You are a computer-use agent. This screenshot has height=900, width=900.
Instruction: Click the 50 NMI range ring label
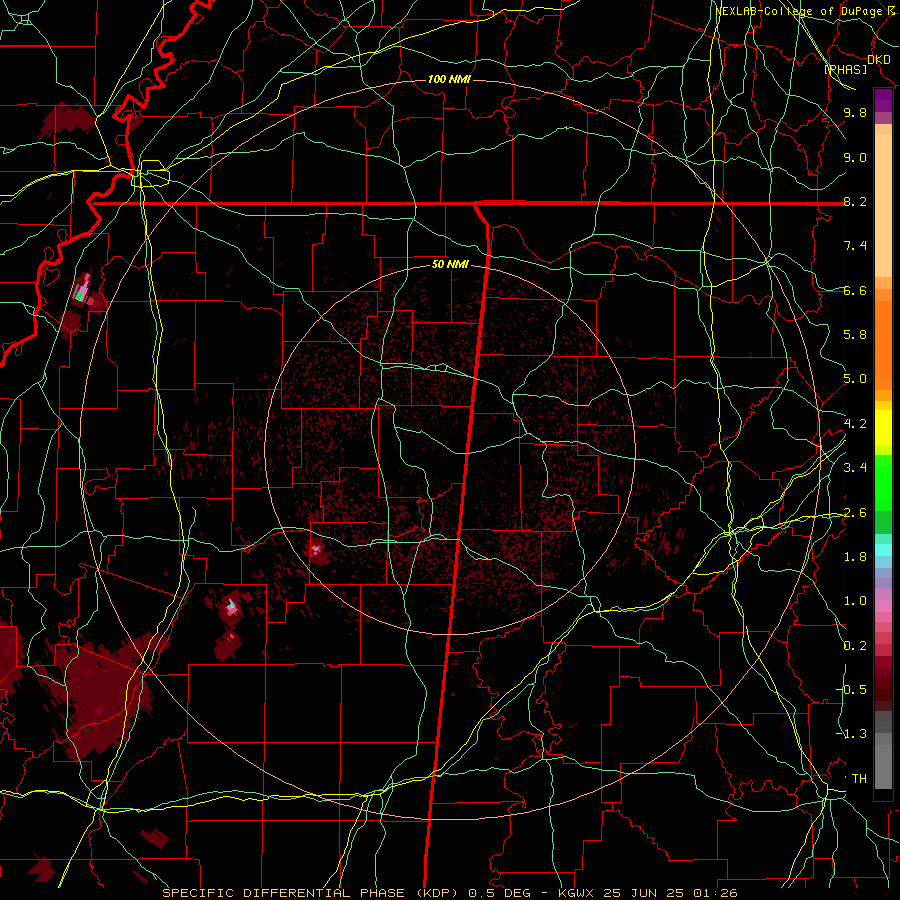coord(450,265)
